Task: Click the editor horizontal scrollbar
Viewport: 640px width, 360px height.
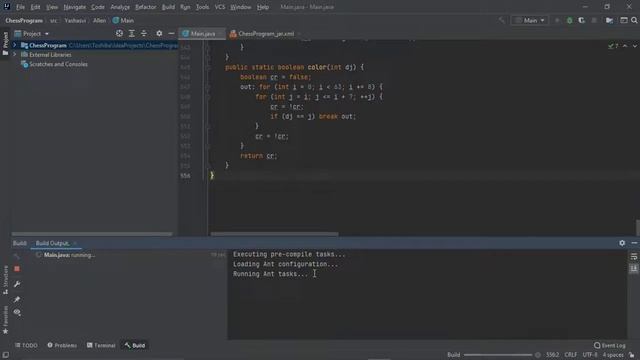Action: tap(274, 234)
